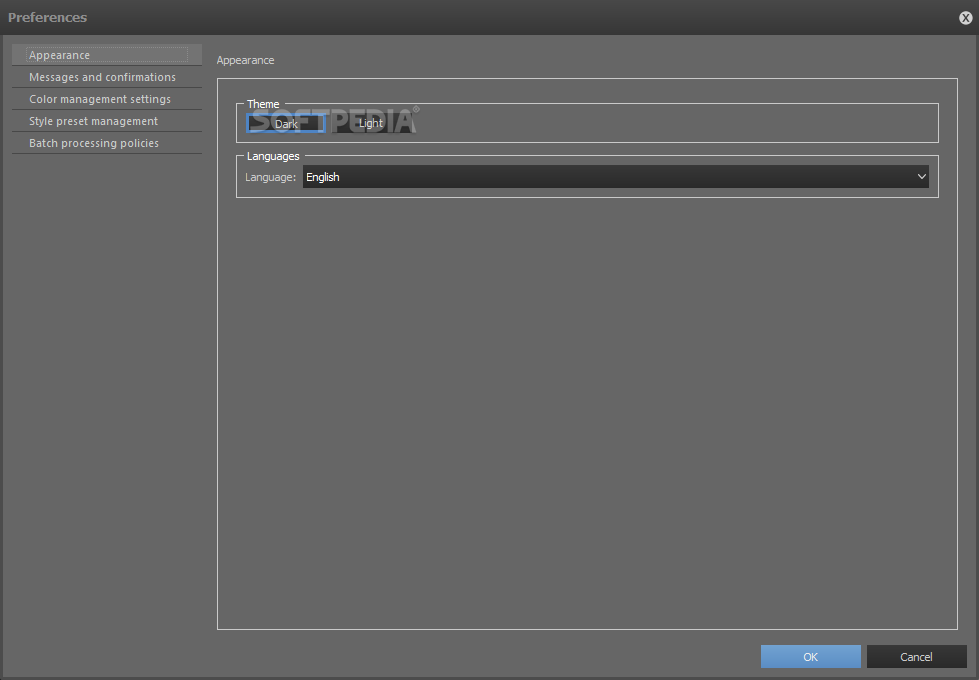Open the Language dropdown showing English
This screenshot has height=680, width=979.
(616, 177)
